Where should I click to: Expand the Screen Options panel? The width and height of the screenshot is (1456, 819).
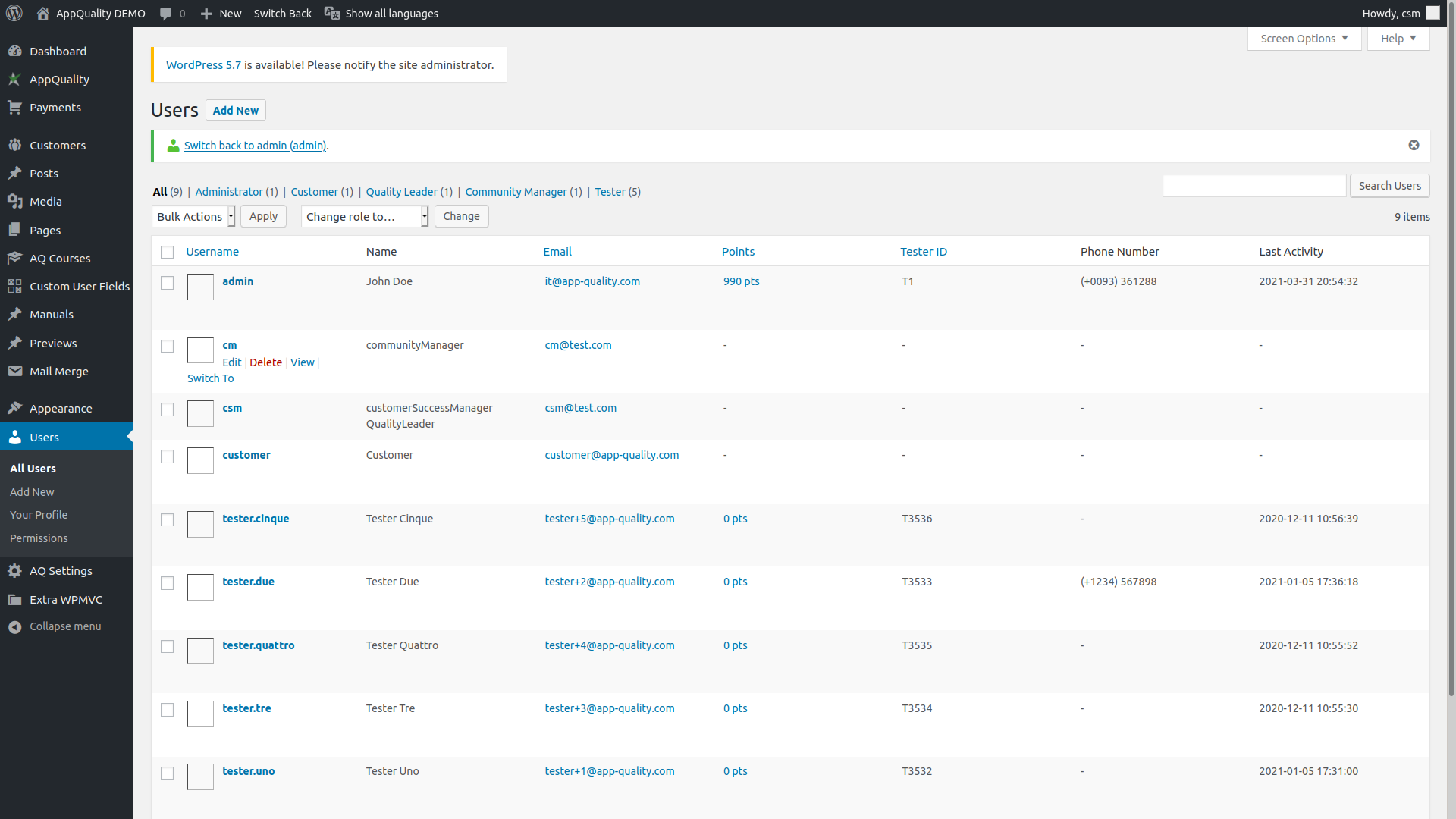[x=1304, y=39]
